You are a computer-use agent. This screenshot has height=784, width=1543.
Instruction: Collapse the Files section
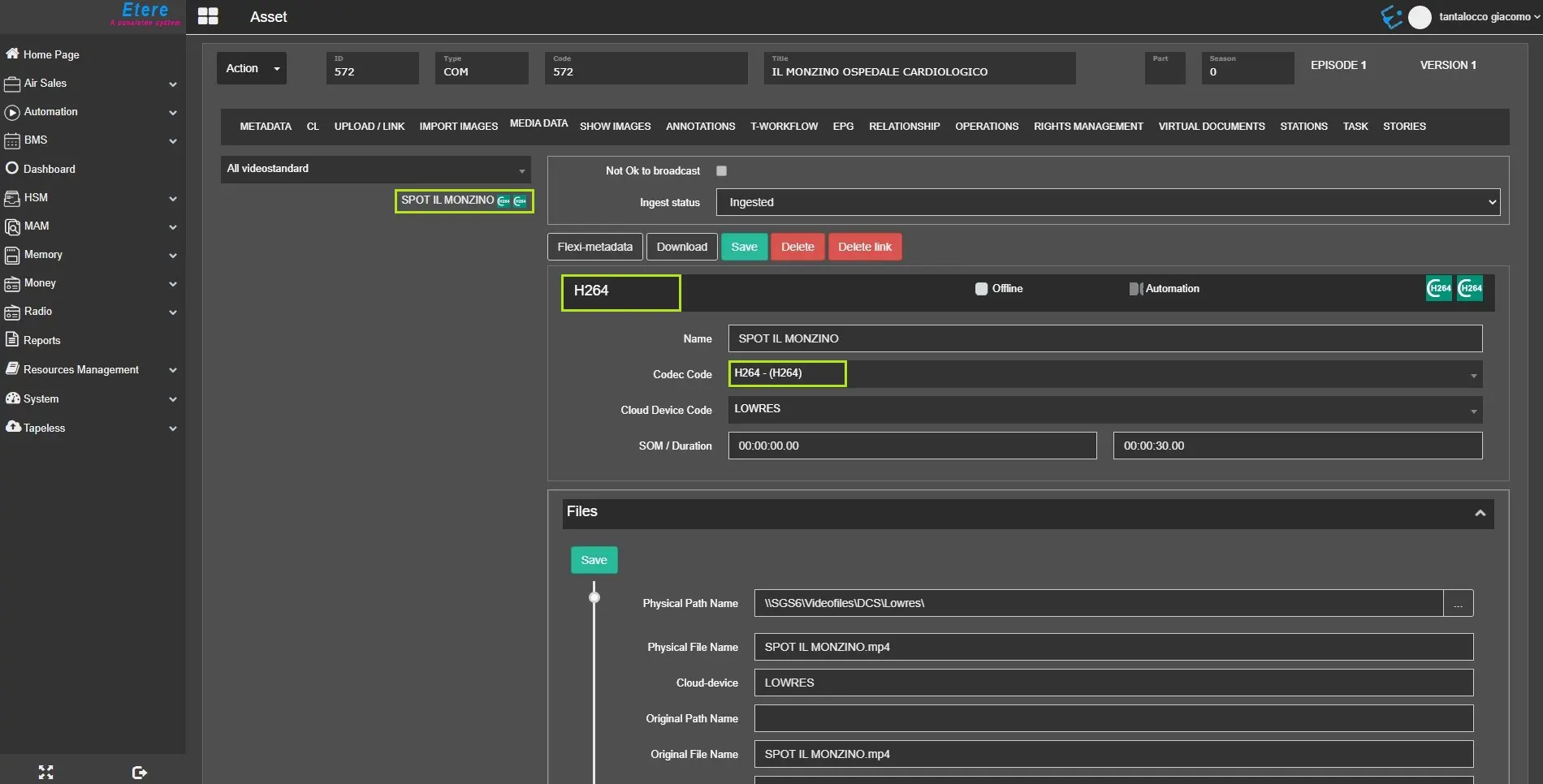point(1479,513)
